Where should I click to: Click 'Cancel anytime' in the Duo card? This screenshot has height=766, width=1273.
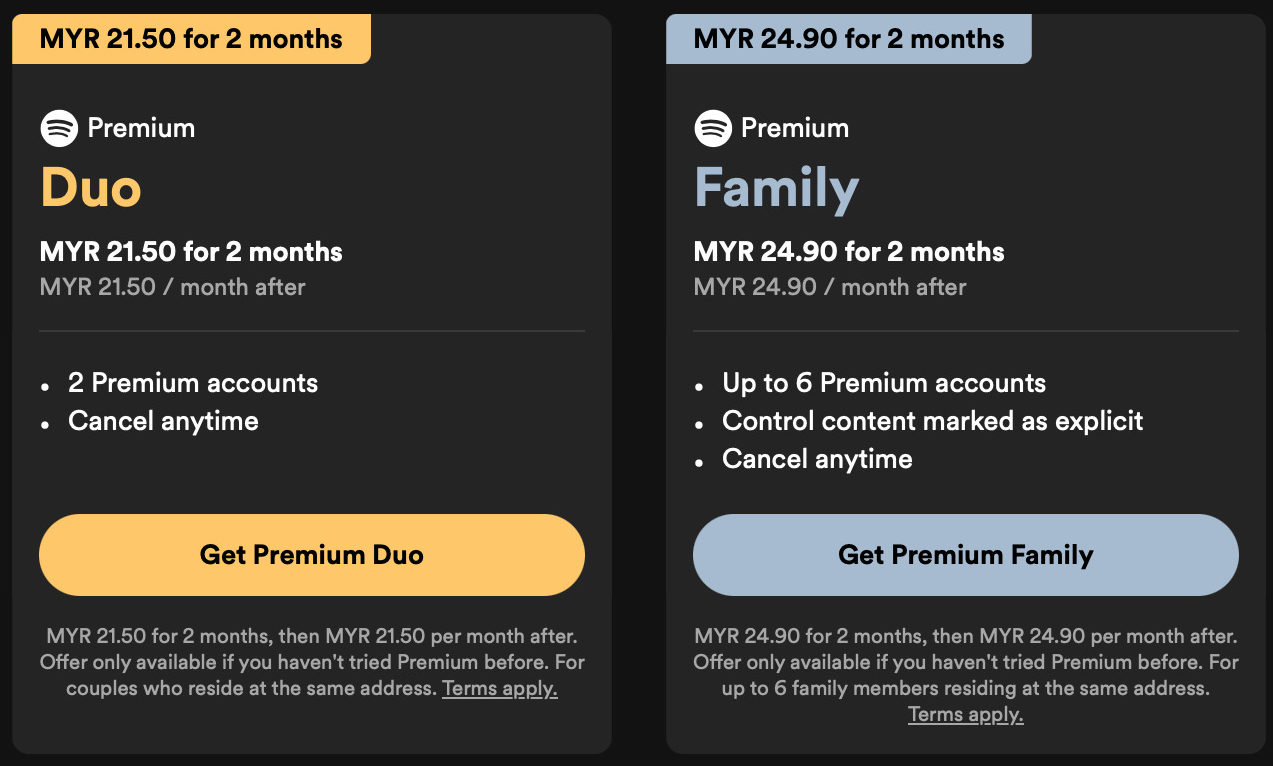[x=163, y=421]
